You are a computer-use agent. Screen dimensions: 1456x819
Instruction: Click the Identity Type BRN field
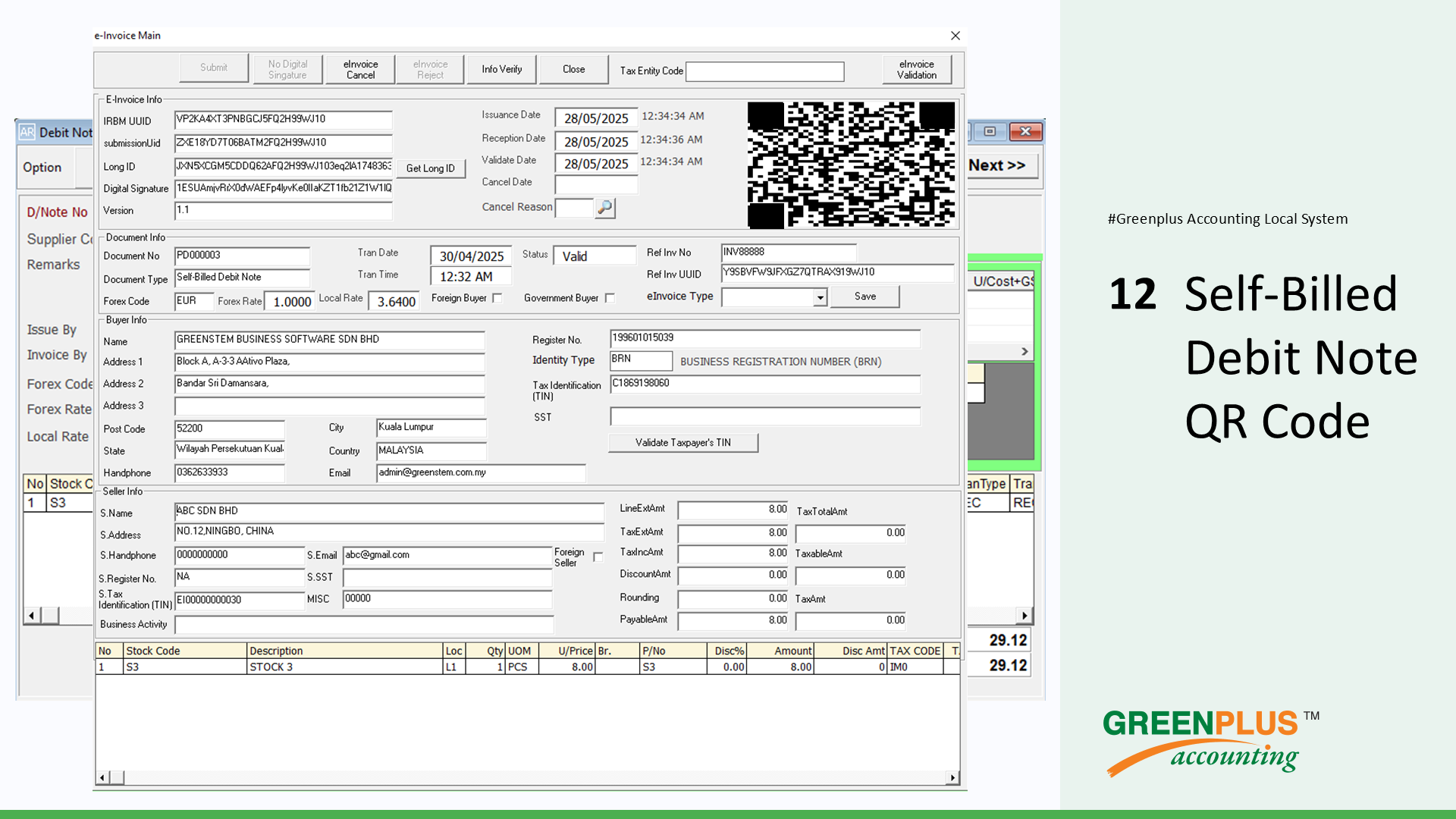coord(641,360)
